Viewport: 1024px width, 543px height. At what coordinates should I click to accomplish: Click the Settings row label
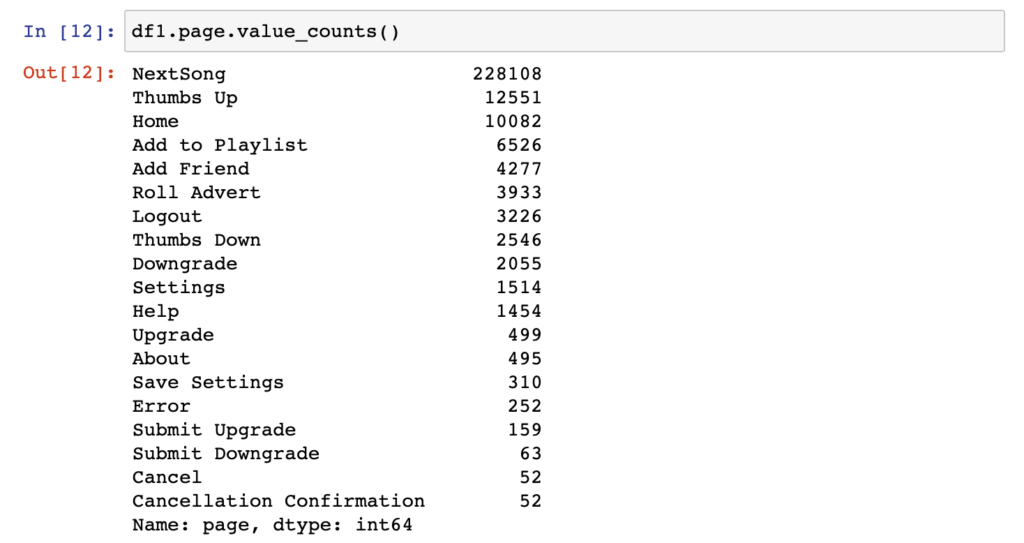179,288
